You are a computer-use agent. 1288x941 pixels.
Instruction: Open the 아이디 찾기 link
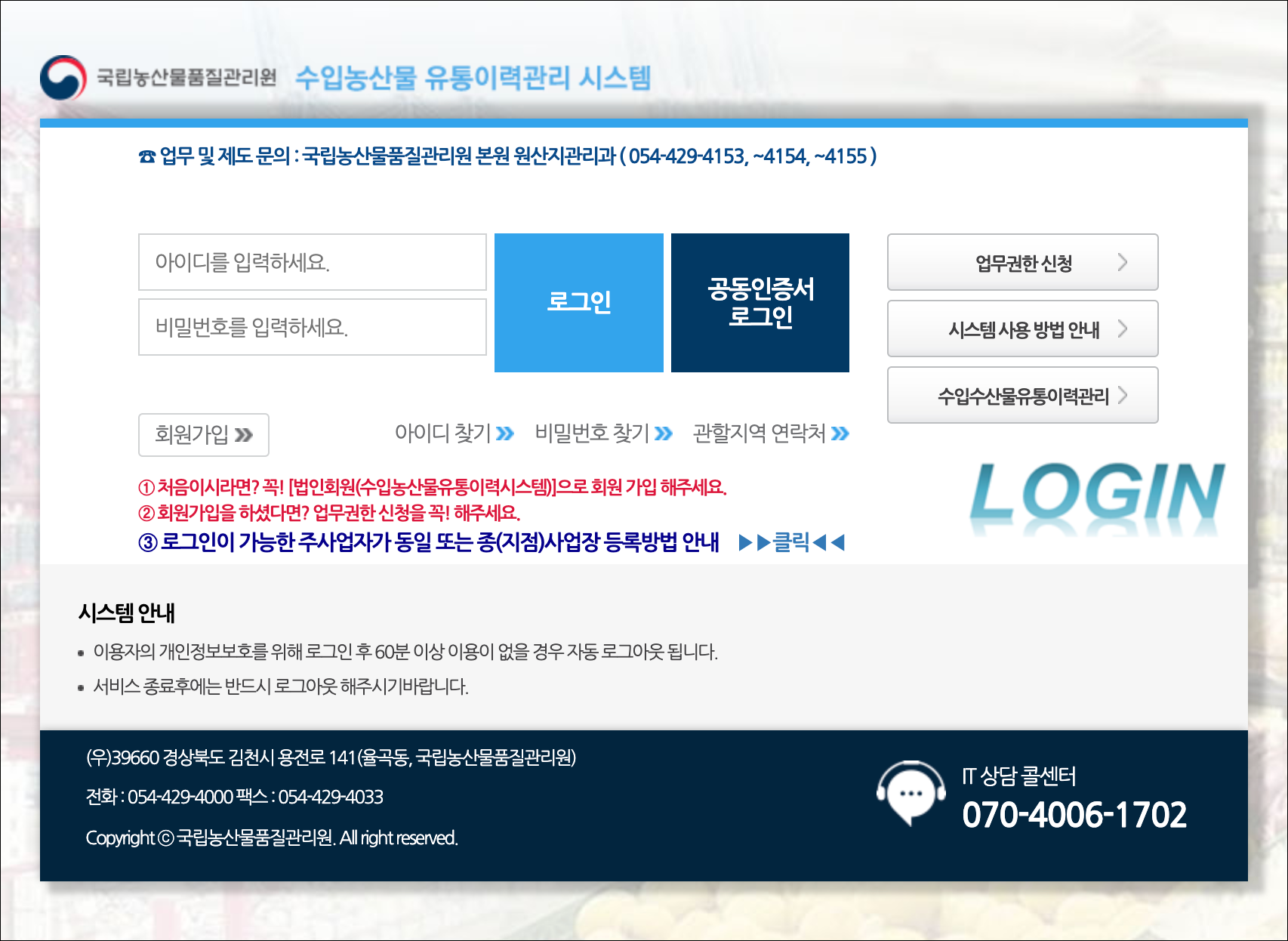(454, 433)
